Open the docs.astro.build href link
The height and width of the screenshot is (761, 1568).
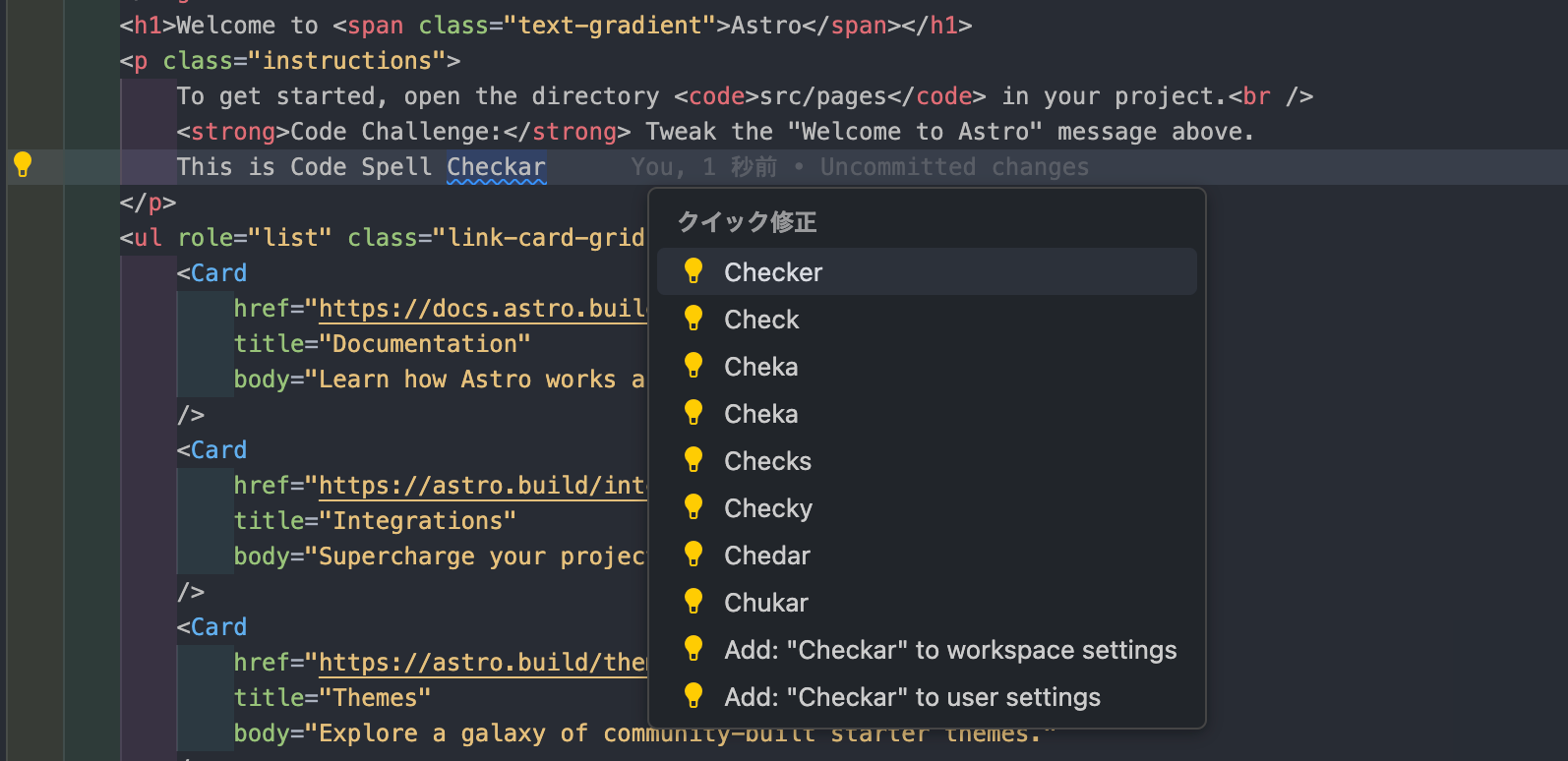point(482,309)
